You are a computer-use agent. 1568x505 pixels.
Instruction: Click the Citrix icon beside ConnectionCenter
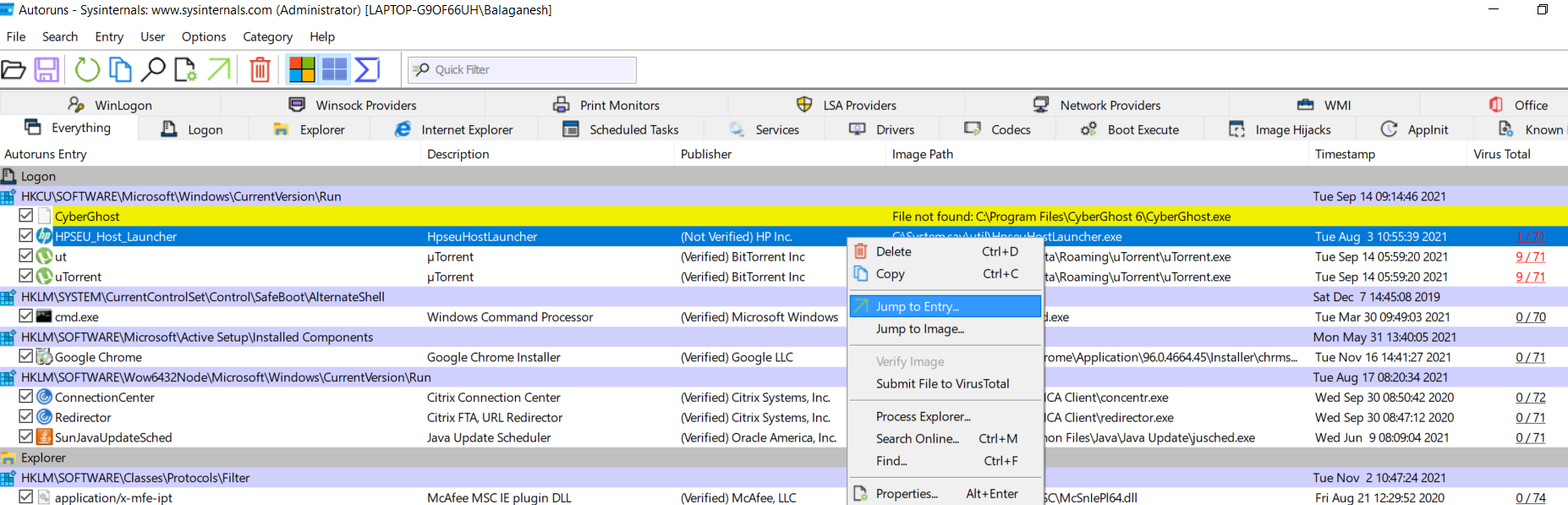point(45,397)
